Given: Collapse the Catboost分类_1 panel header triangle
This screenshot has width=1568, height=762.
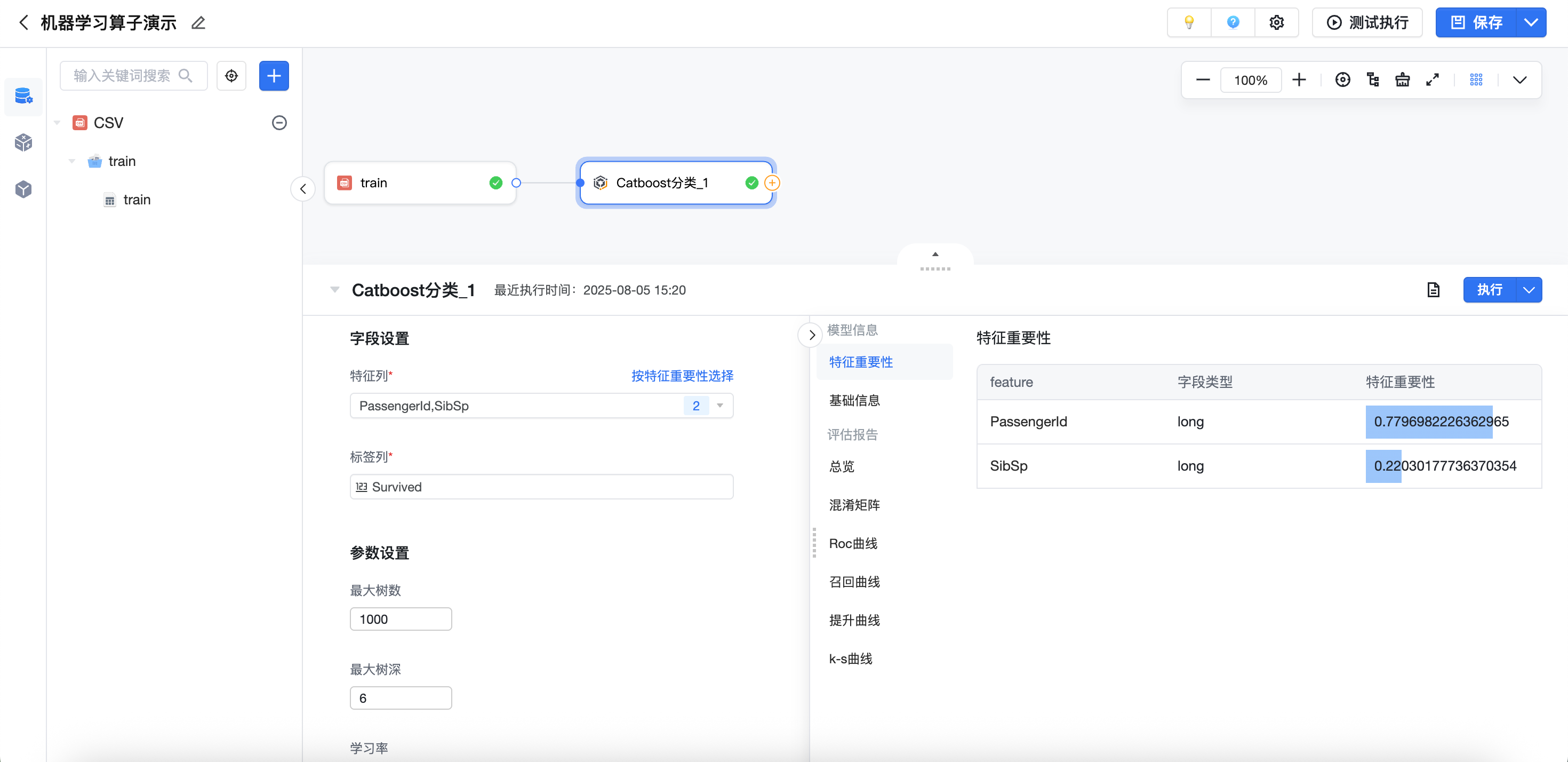Looking at the screenshot, I should pyautogui.click(x=334, y=289).
